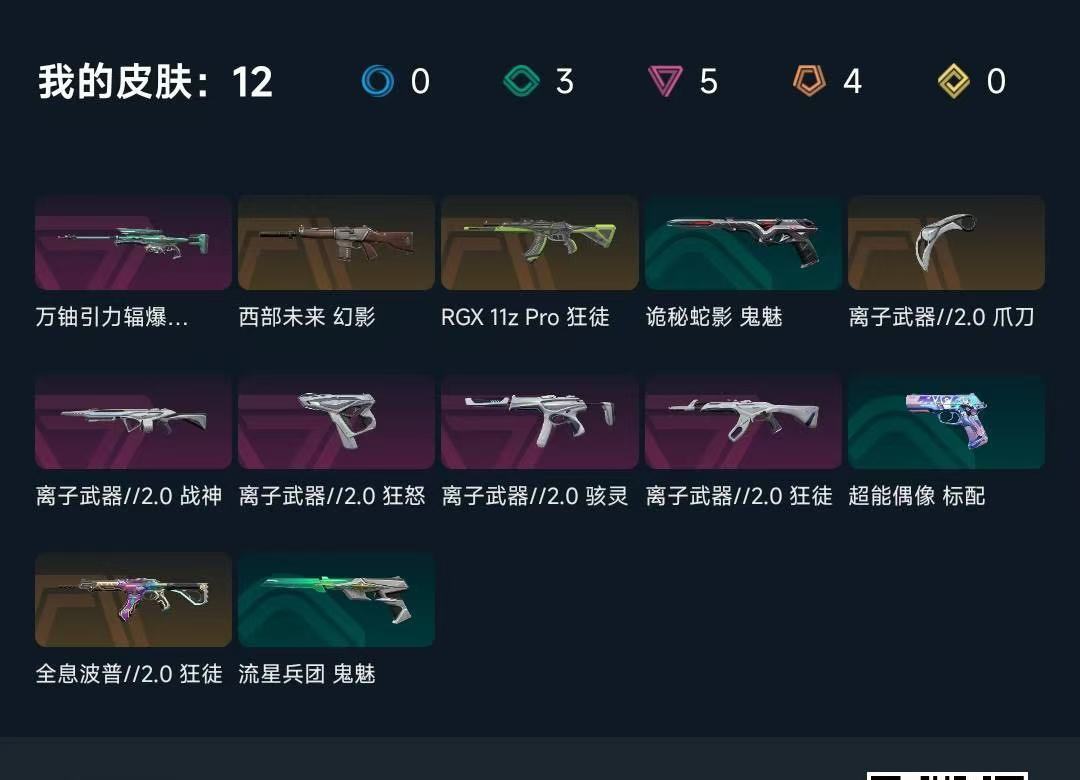Image resolution: width=1080 pixels, height=780 pixels.
Task: Open the RGX 11z Pro 狂徒 skin
Action: click(x=539, y=243)
